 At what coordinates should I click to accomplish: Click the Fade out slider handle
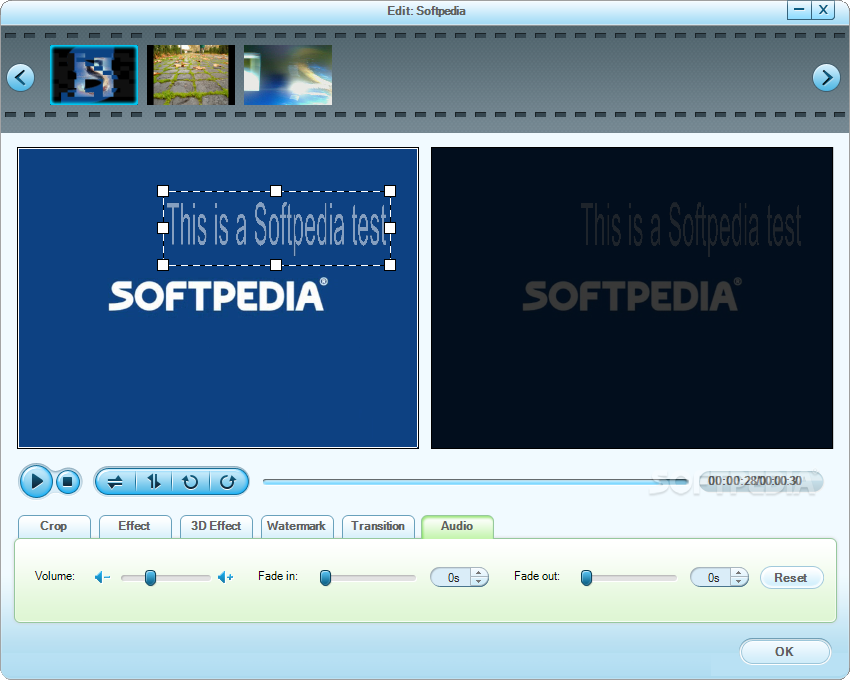tap(586, 578)
